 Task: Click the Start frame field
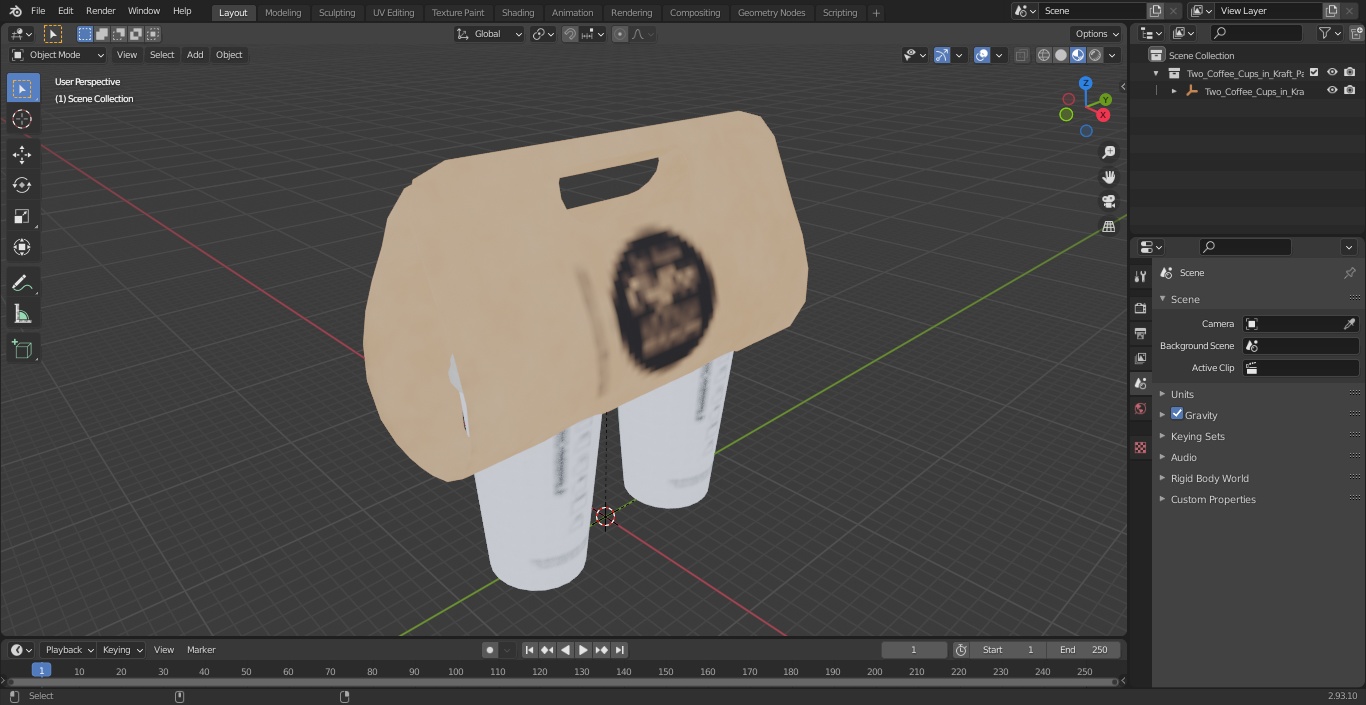click(x=1008, y=650)
